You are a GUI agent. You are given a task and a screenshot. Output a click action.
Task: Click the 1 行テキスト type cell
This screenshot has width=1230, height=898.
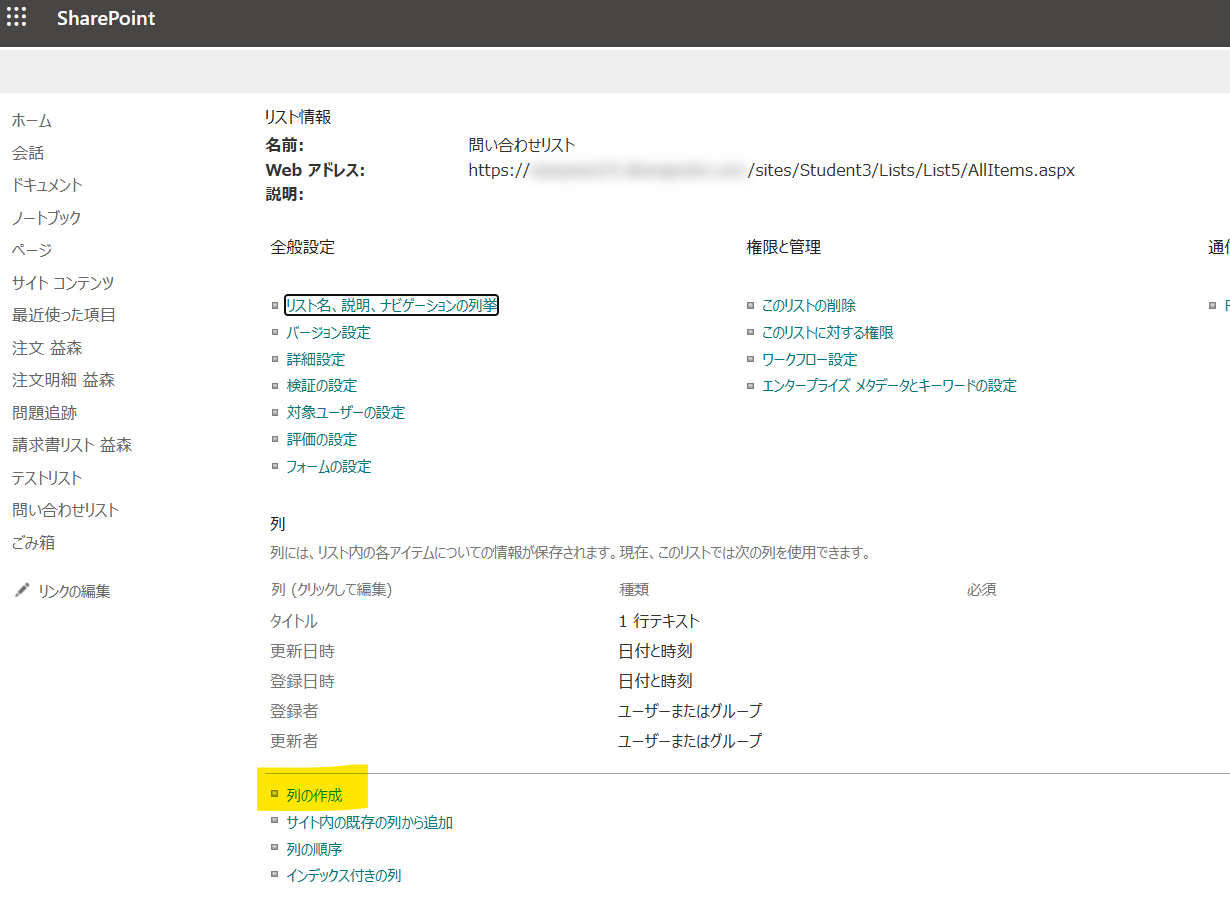pyautogui.click(x=659, y=621)
